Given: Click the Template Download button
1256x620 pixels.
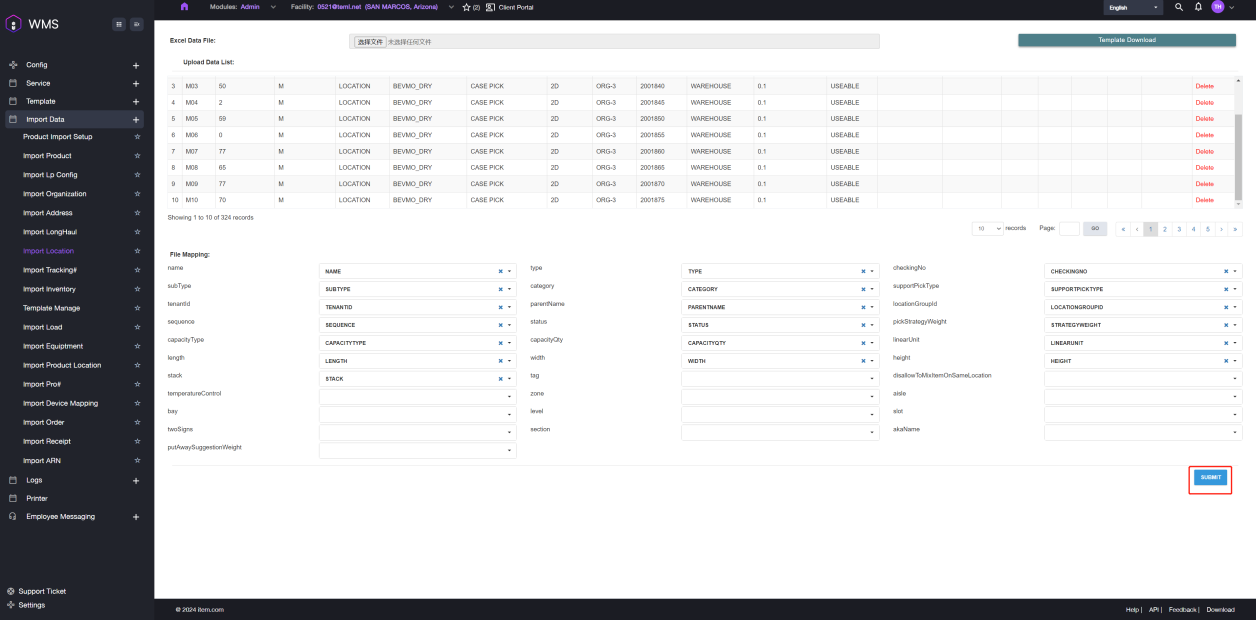Looking at the screenshot, I should (x=1126, y=40).
